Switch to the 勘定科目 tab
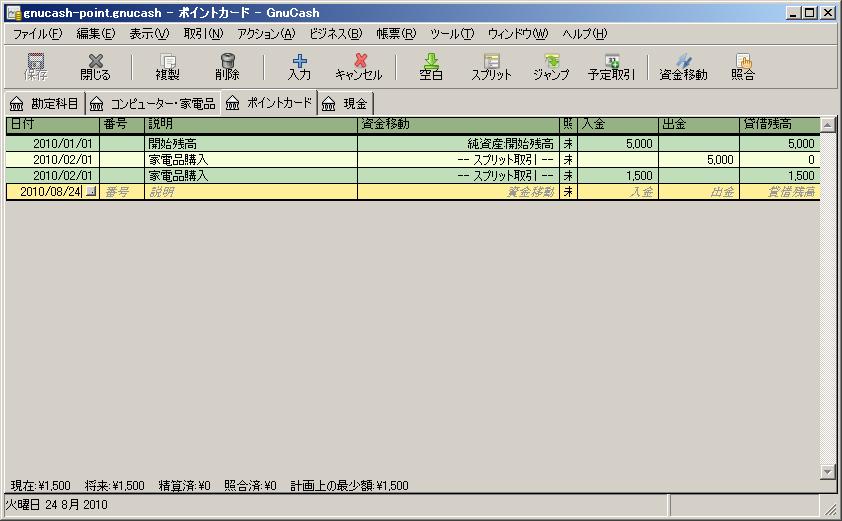Screen dimensions: 842x521 click(45, 104)
